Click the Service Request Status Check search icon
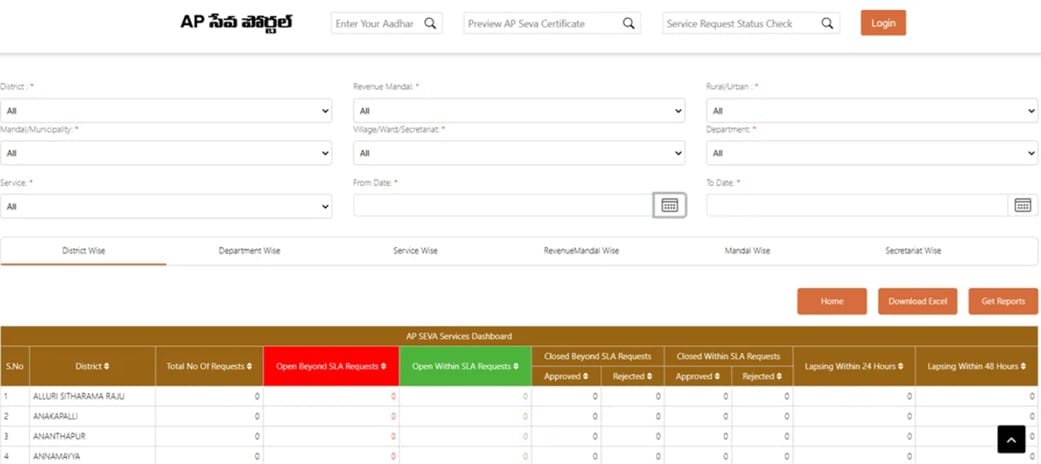The height and width of the screenshot is (464, 1041). pyautogui.click(x=827, y=23)
